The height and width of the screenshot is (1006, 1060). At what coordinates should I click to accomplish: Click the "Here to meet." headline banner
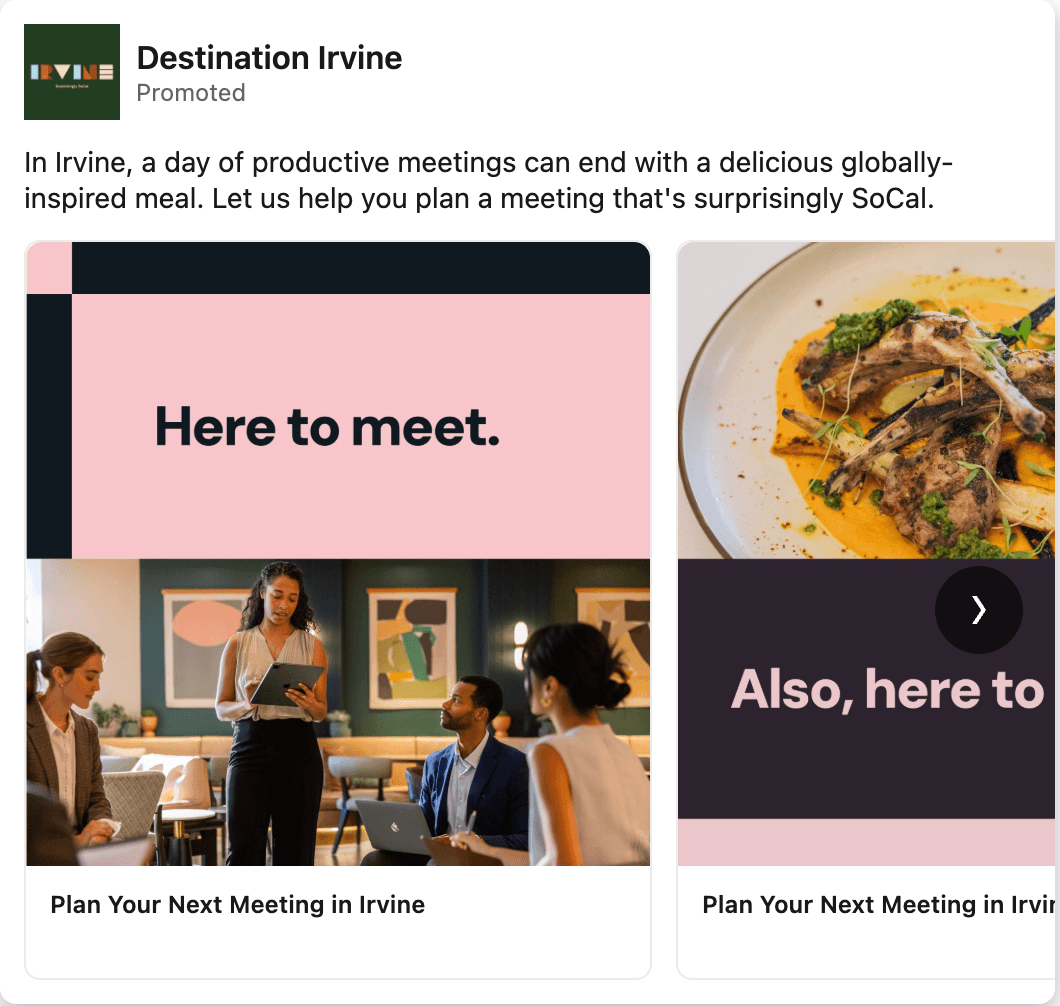coord(328,427)
